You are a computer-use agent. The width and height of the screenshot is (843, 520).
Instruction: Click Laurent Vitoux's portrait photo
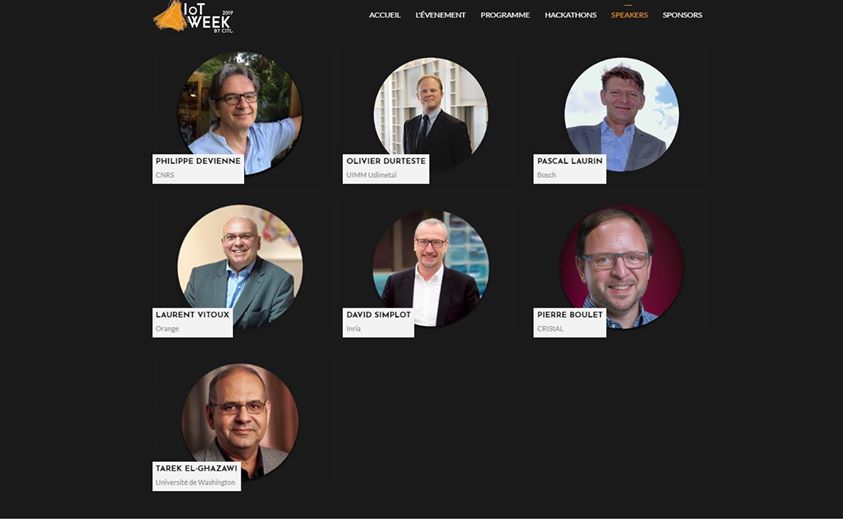coord(240,267)
